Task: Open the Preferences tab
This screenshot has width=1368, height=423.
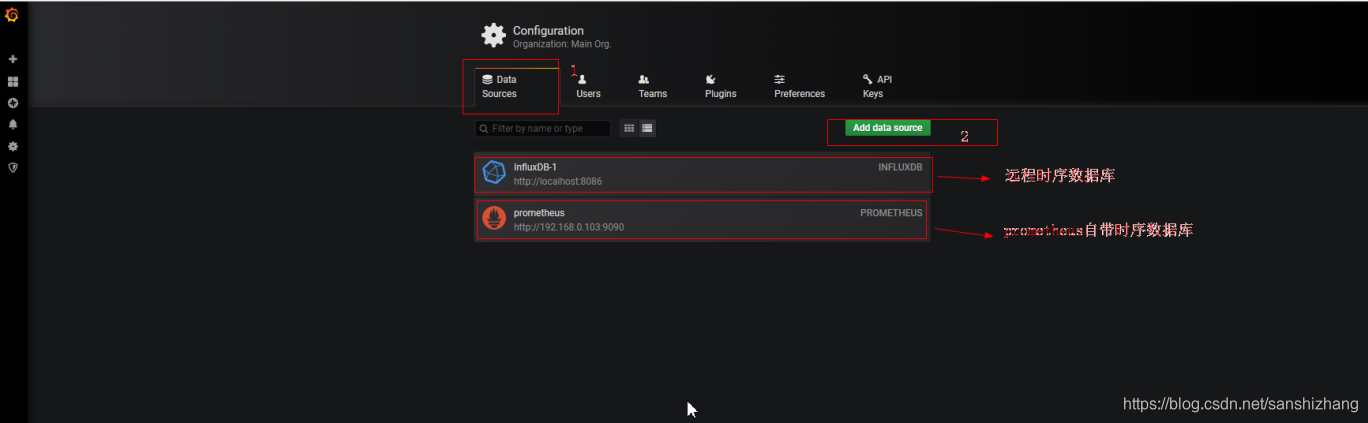Action: pyautogui.click(x=799, y=86)
